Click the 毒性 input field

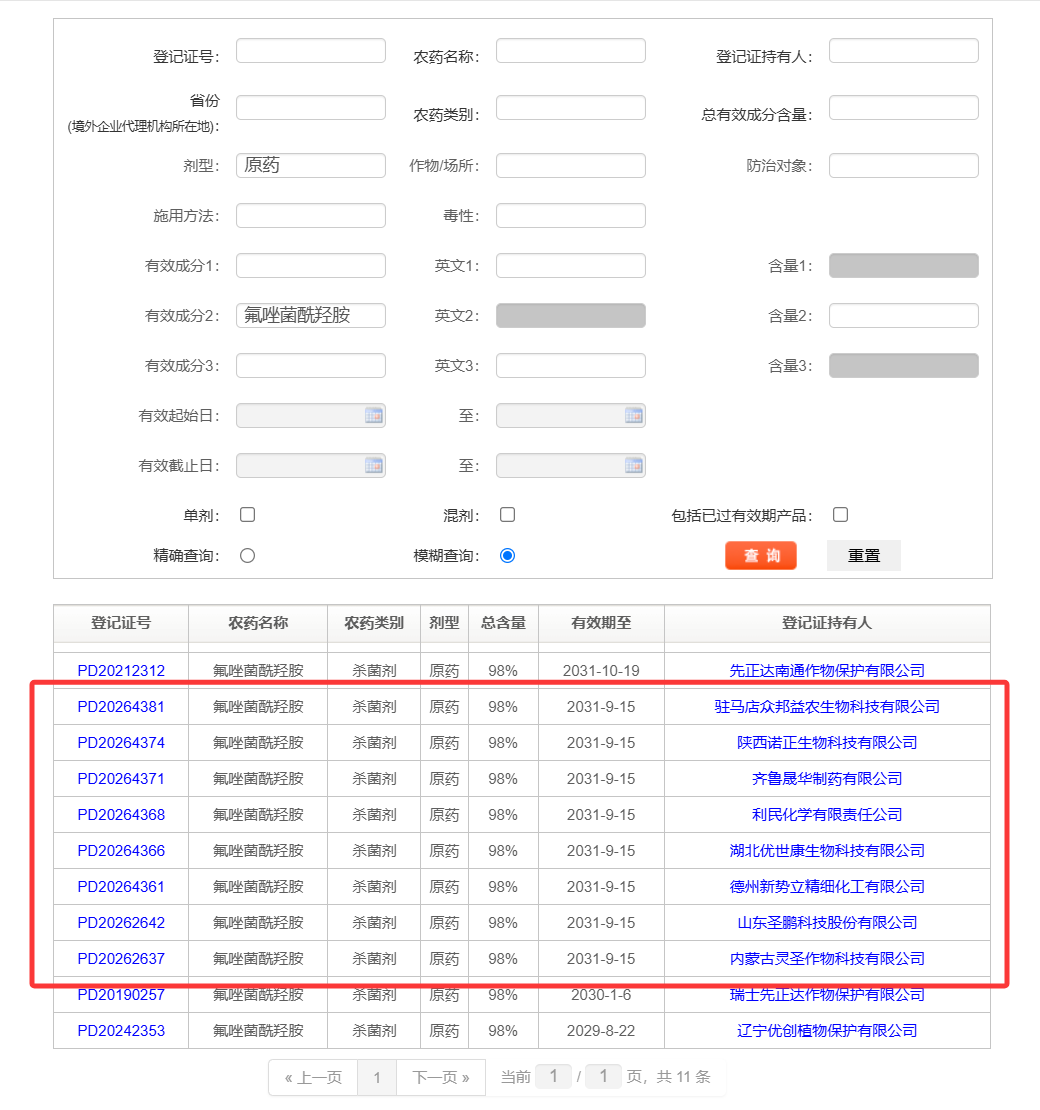pos(571,216)
